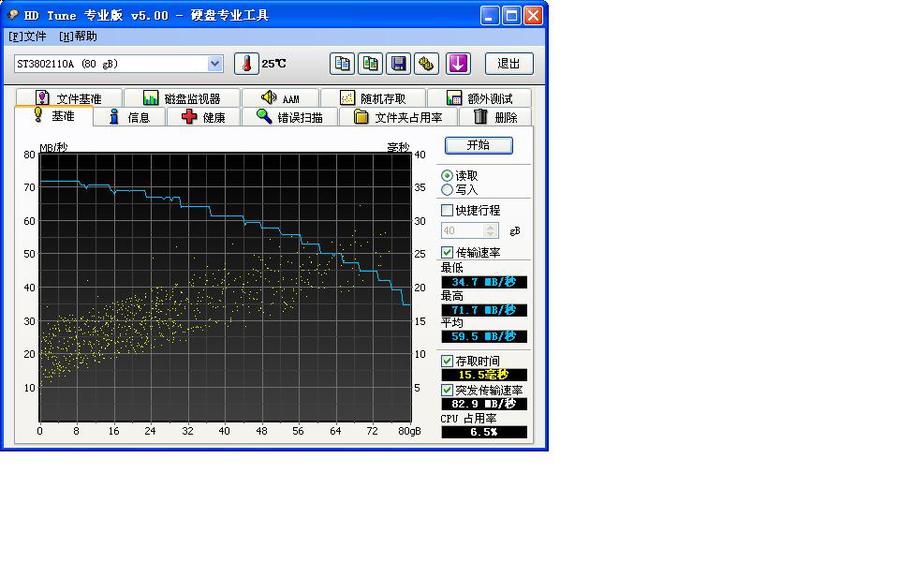Click the save floppy disk icon

tap(398, 63)
